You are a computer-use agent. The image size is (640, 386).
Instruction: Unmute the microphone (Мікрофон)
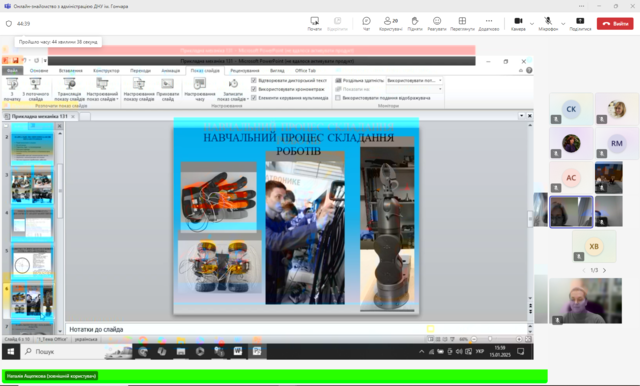(x=548, y=24)
